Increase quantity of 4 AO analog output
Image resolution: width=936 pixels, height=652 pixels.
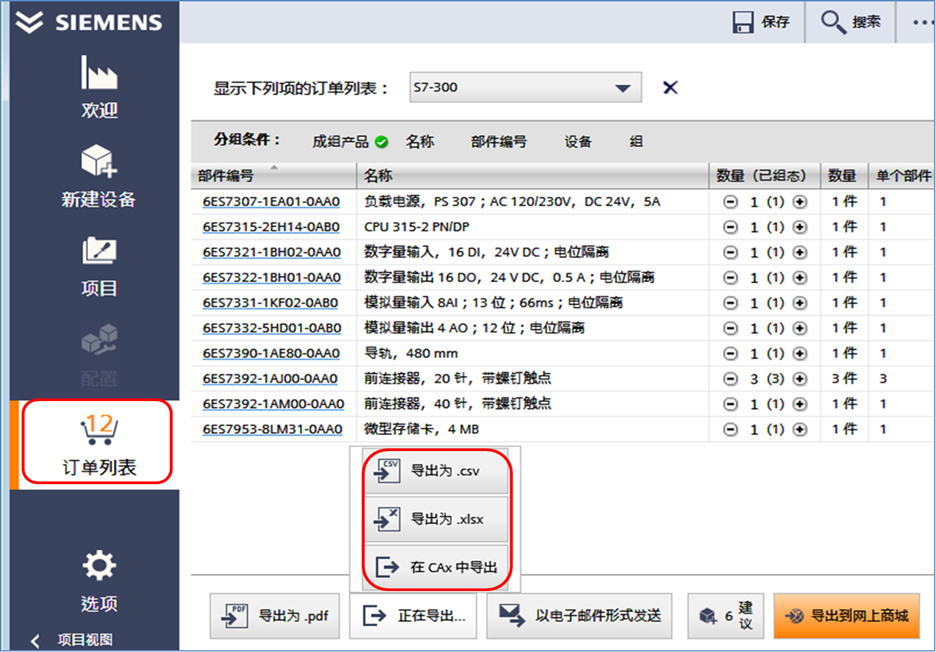click(799, 328)
